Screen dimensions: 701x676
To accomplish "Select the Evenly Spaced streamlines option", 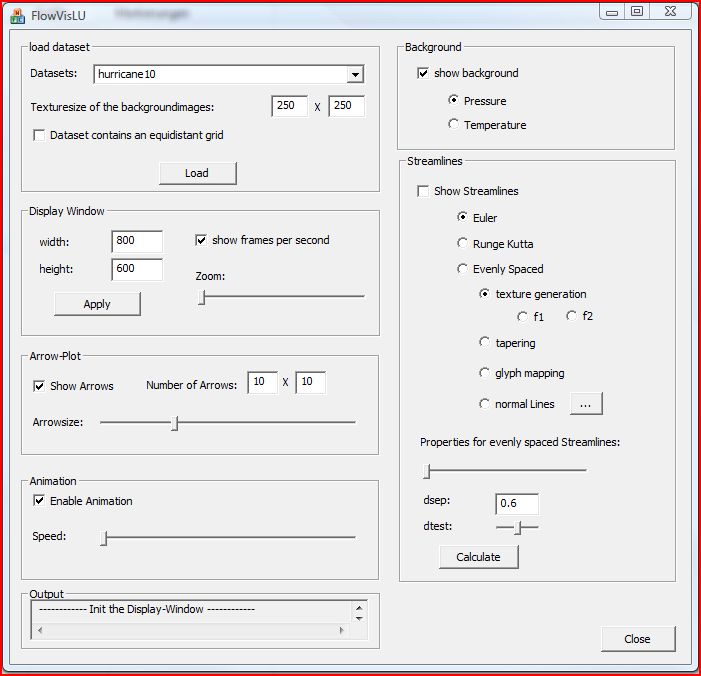I will (462, 269).
